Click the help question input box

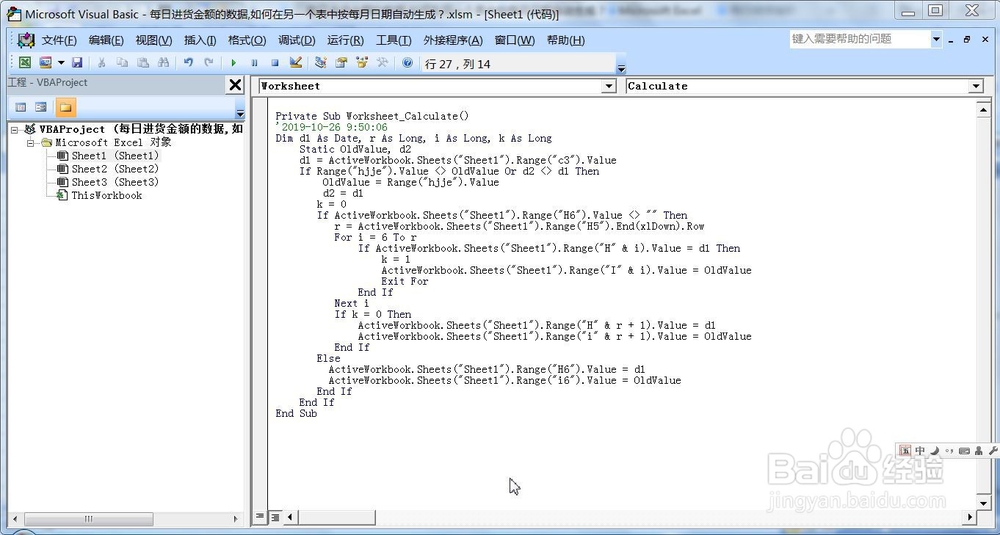point(860,39)
